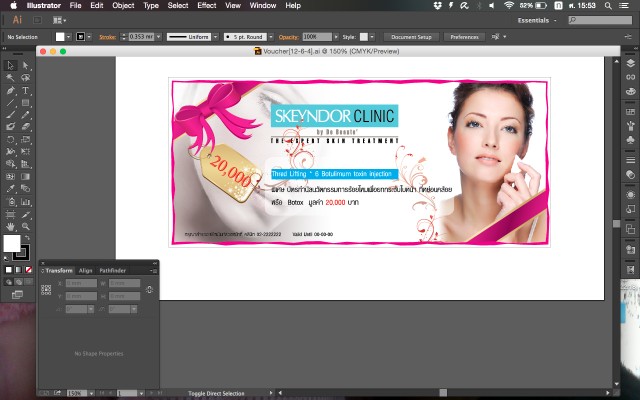Select the Type tool
This screenshot has height=400, width=640.
tap(26, 90)
